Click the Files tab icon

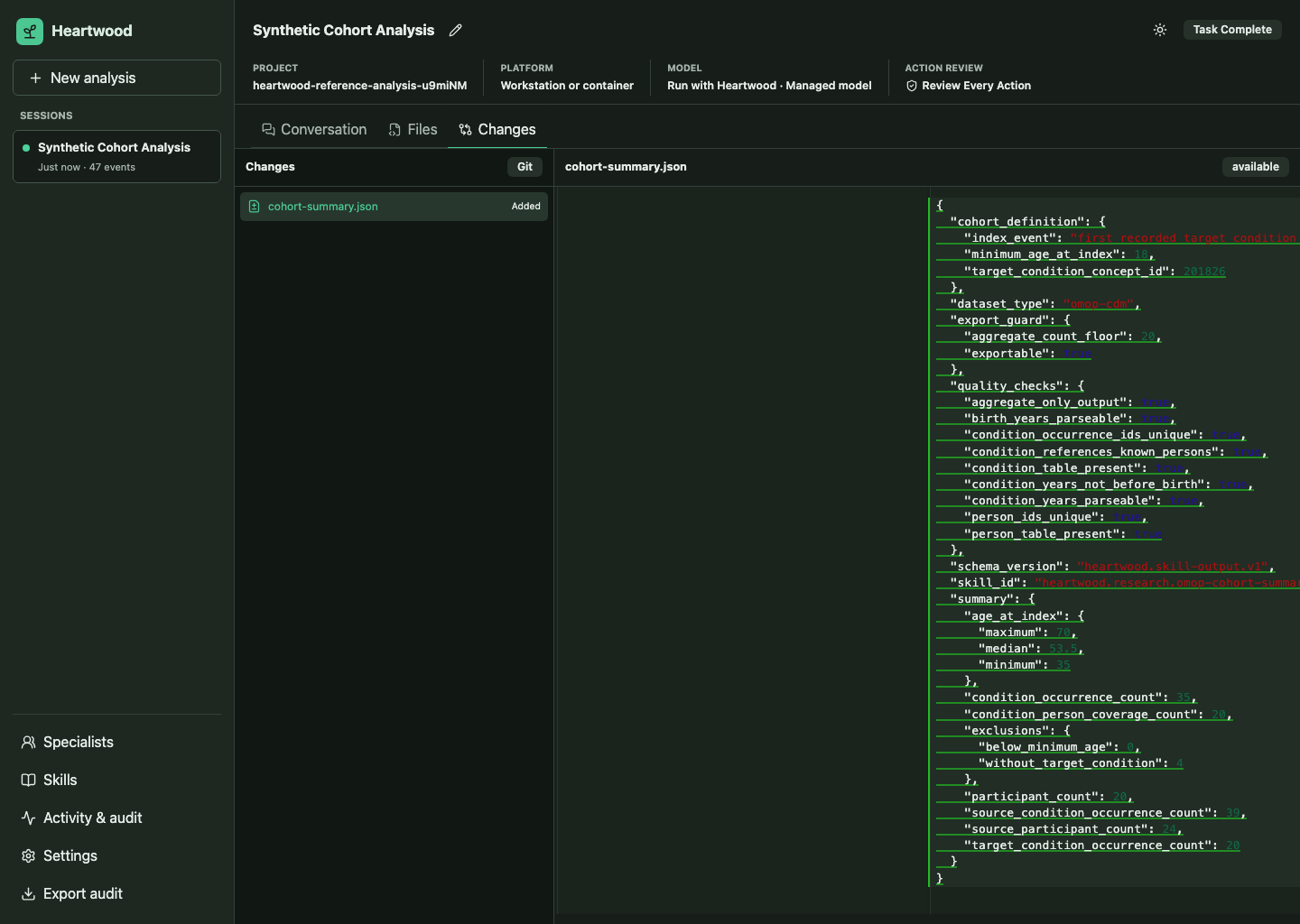point(395,130)
